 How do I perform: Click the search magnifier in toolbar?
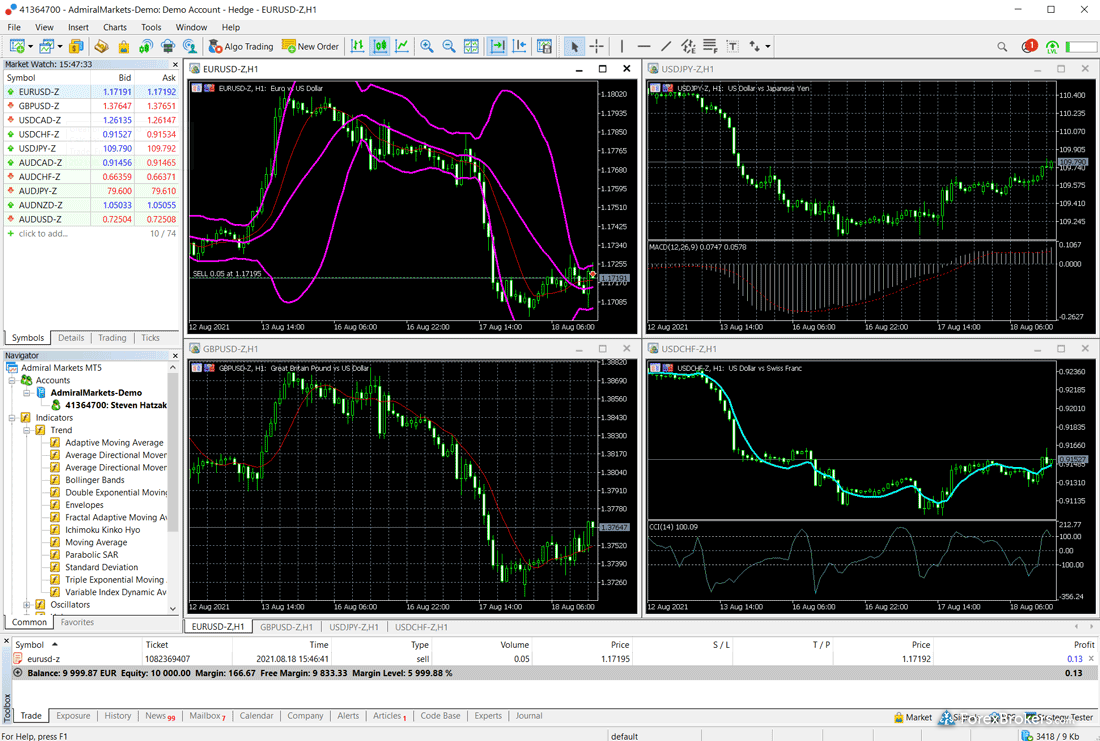(1002, 47)
